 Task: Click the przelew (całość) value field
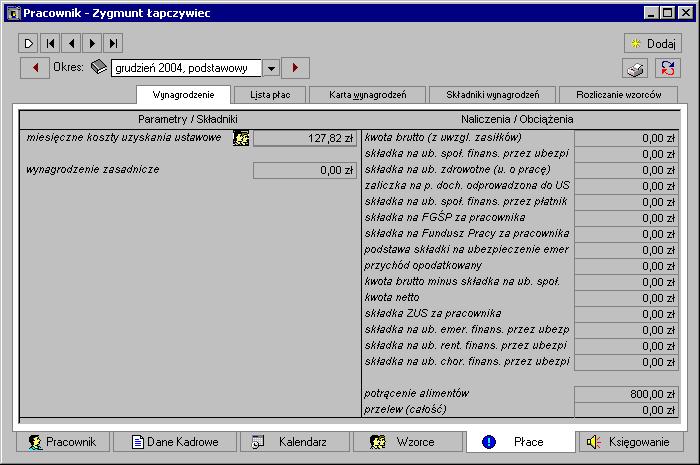click(626, 410)
